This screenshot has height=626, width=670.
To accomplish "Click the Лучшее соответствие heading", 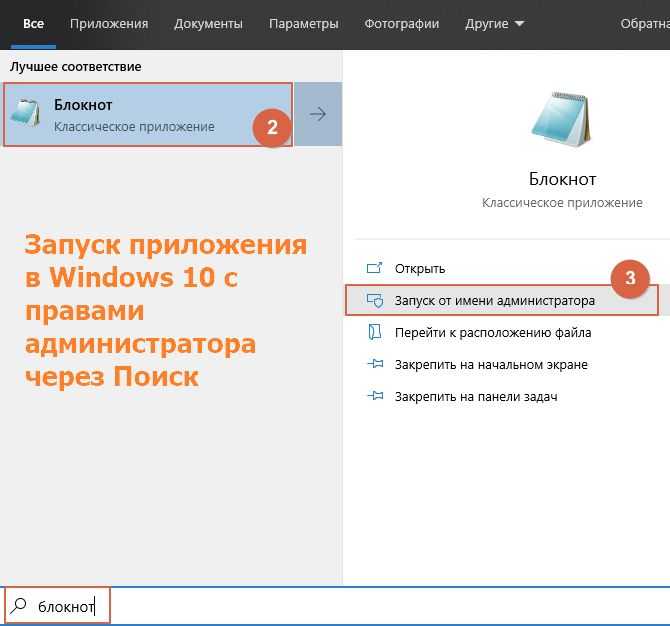I will [76, 67].
